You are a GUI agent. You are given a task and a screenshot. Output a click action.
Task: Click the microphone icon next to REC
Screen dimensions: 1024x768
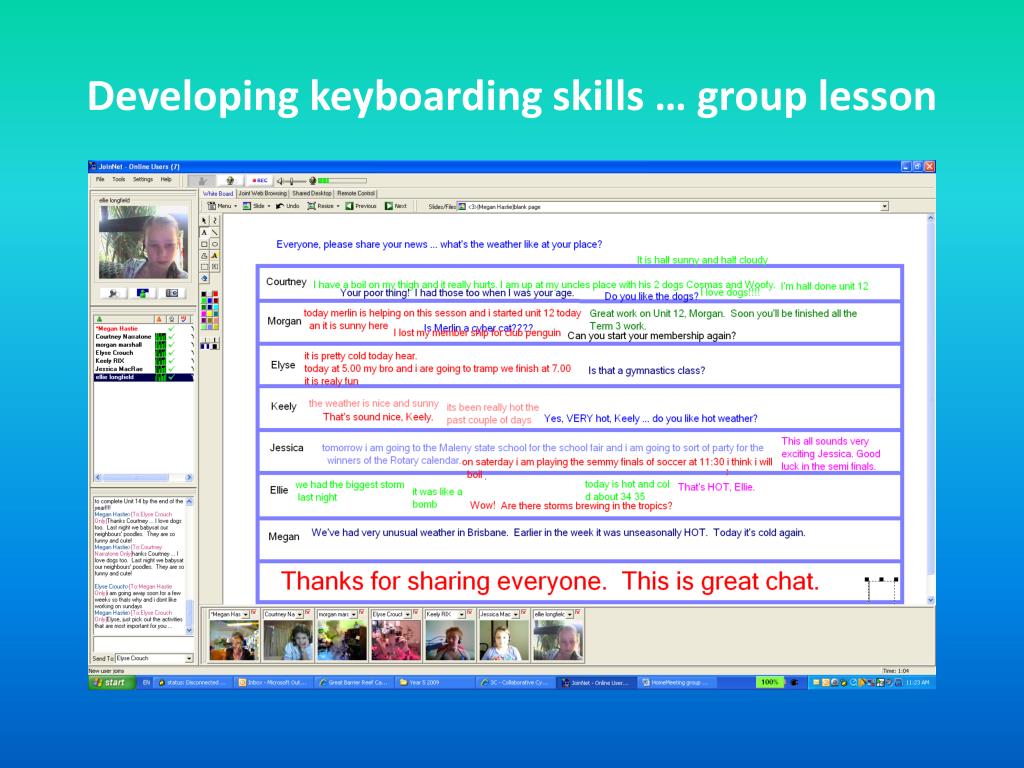click(230, 180)
